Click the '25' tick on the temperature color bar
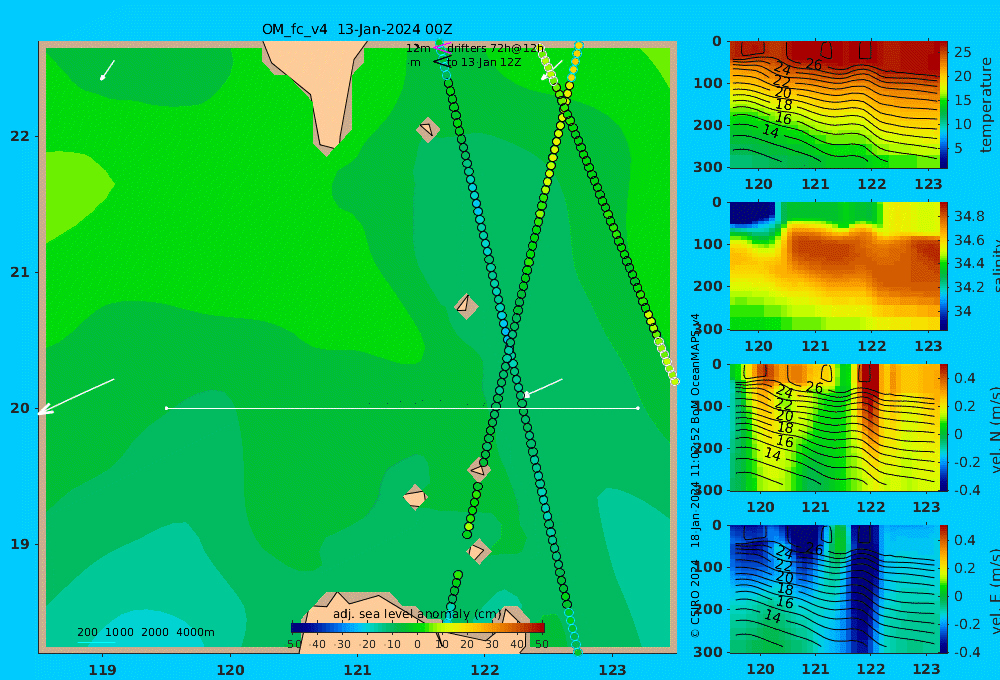Viewport: 1000px width, 680px height. coord(962,52)
